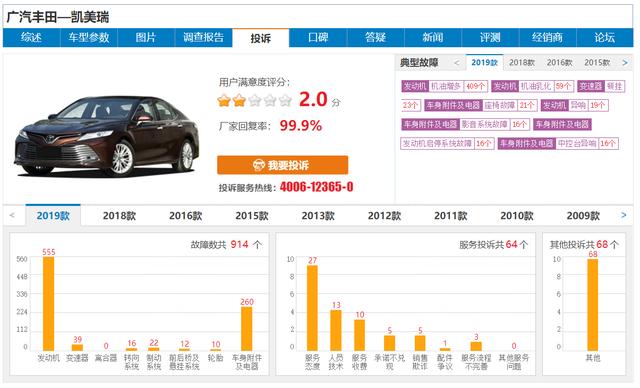Select the 投诉 tab

click(261, 38)
